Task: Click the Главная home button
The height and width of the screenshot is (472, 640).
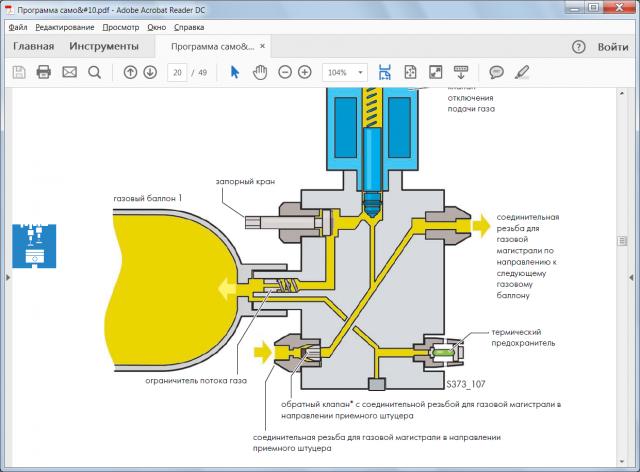Action: click(34, 46)
